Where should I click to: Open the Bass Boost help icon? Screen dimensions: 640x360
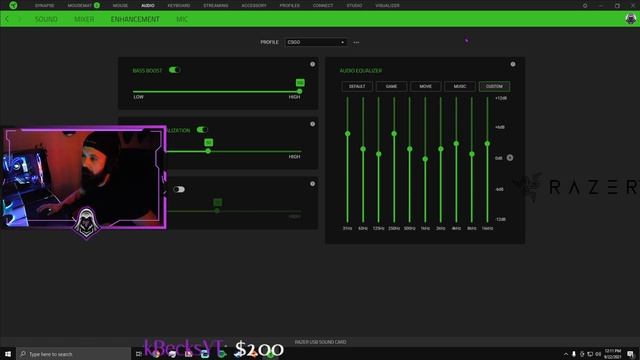(312, 64)
